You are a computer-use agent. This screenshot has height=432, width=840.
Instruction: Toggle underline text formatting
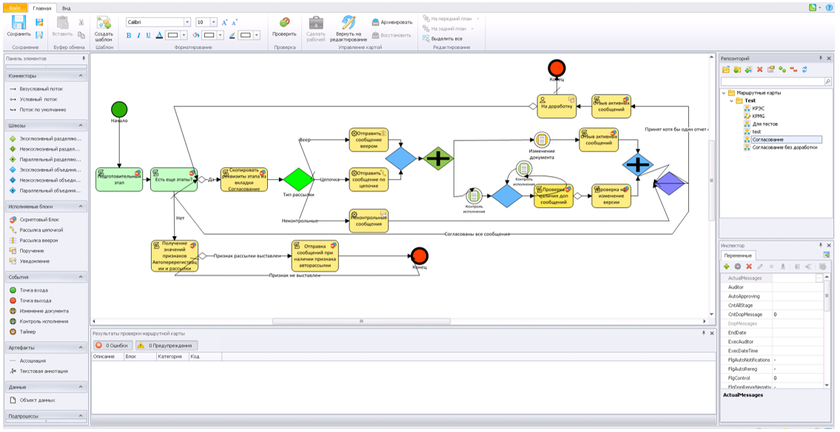(151, 36)
